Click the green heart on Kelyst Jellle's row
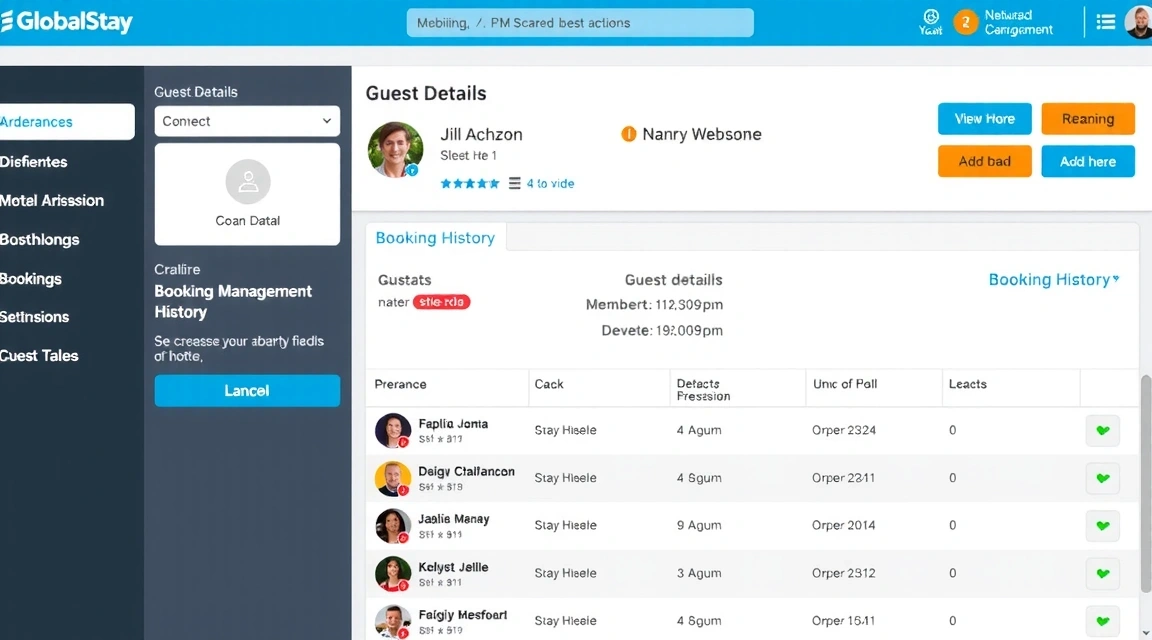The height and width of the screenshot is (640, 1152). [1102, 573]
